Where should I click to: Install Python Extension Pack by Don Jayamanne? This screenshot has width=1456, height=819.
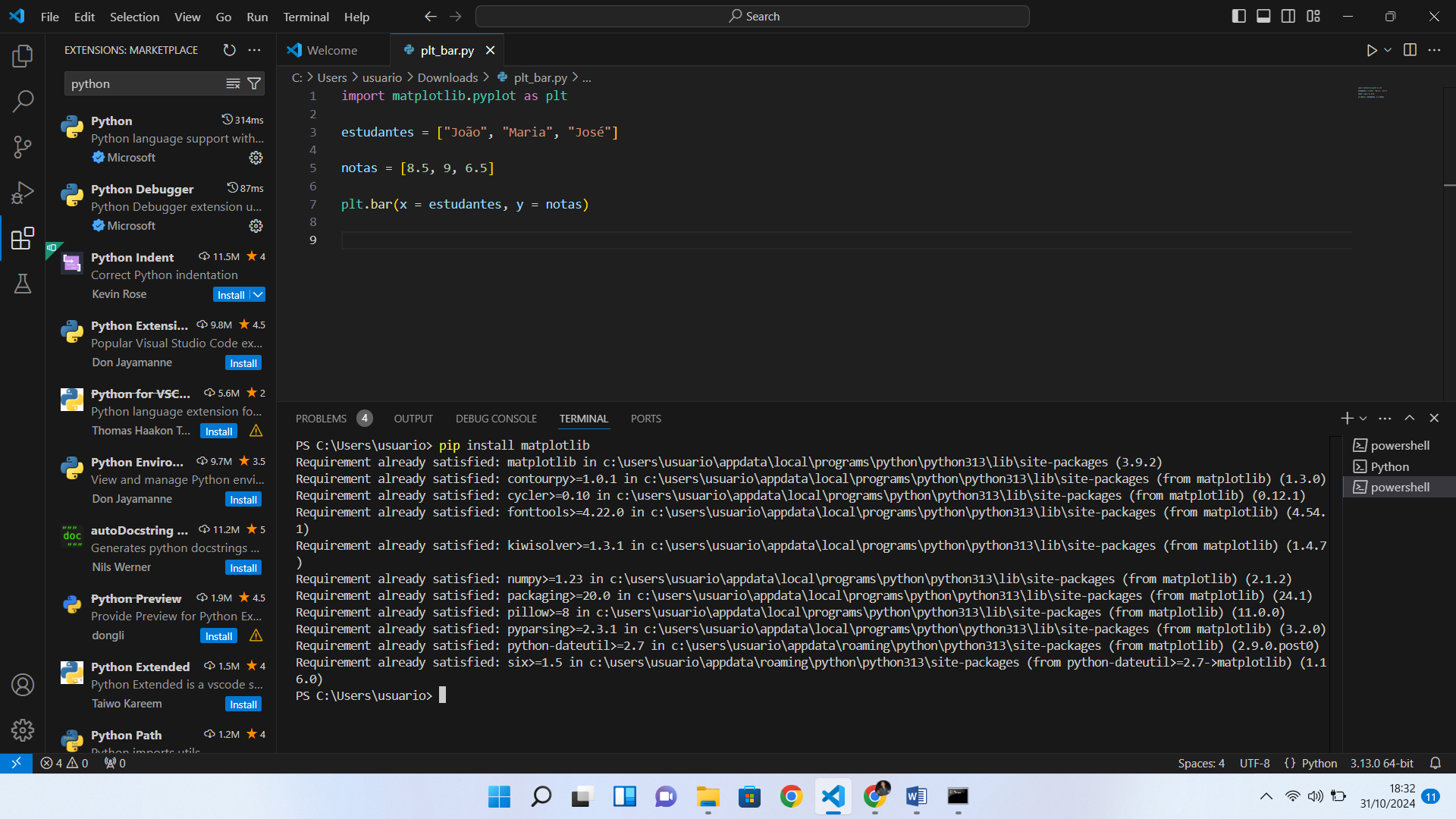243,362
